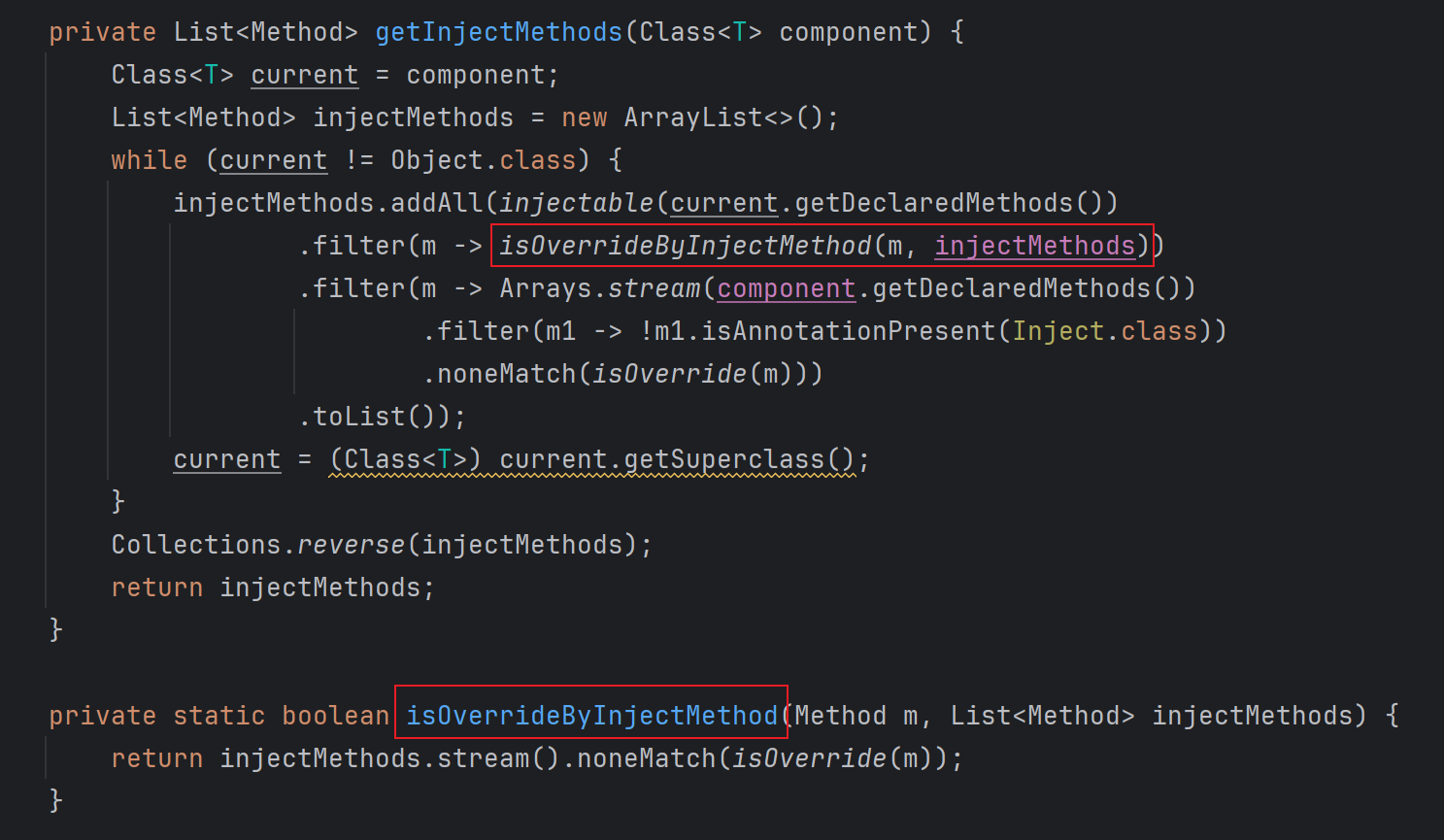Click the 'static' keyword

tap(218, 716)
